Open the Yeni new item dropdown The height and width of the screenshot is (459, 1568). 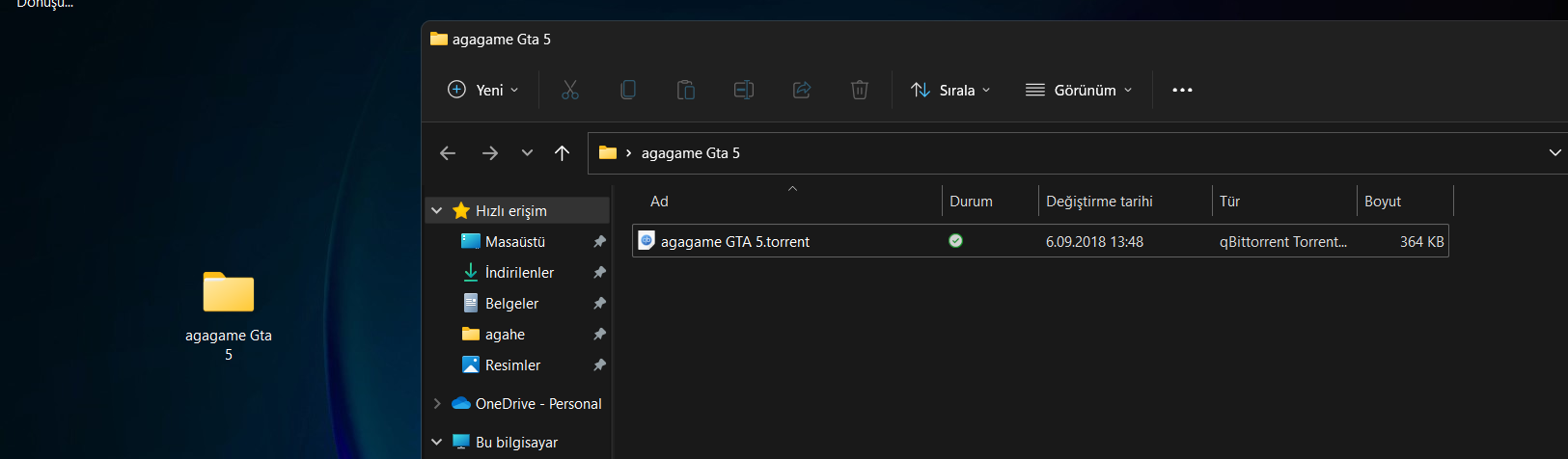coord(483,90)
